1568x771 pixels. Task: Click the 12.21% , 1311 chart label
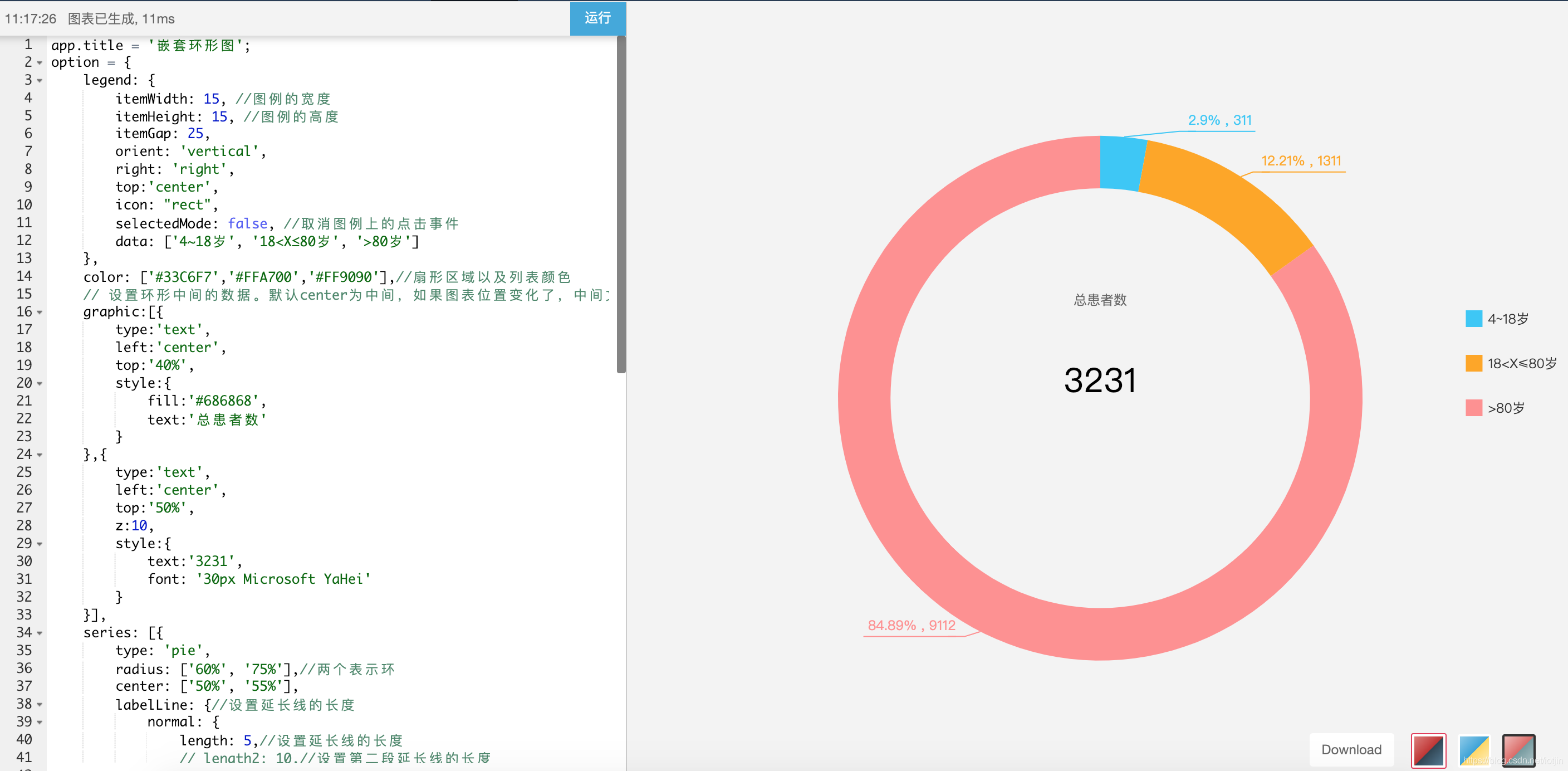1301,161
